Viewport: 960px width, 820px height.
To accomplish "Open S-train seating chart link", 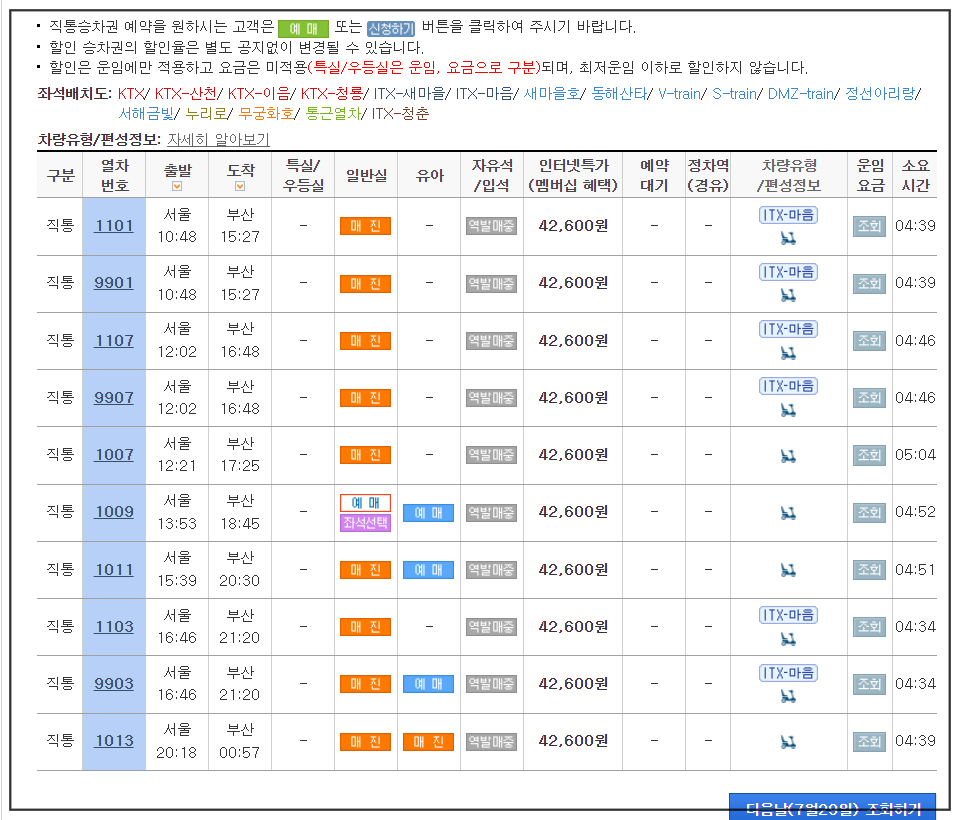I will (734, 94).
